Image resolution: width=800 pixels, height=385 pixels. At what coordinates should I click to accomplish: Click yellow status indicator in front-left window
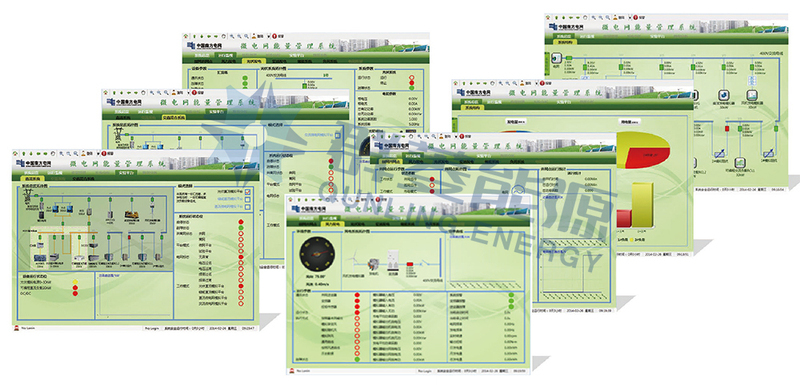75,281
